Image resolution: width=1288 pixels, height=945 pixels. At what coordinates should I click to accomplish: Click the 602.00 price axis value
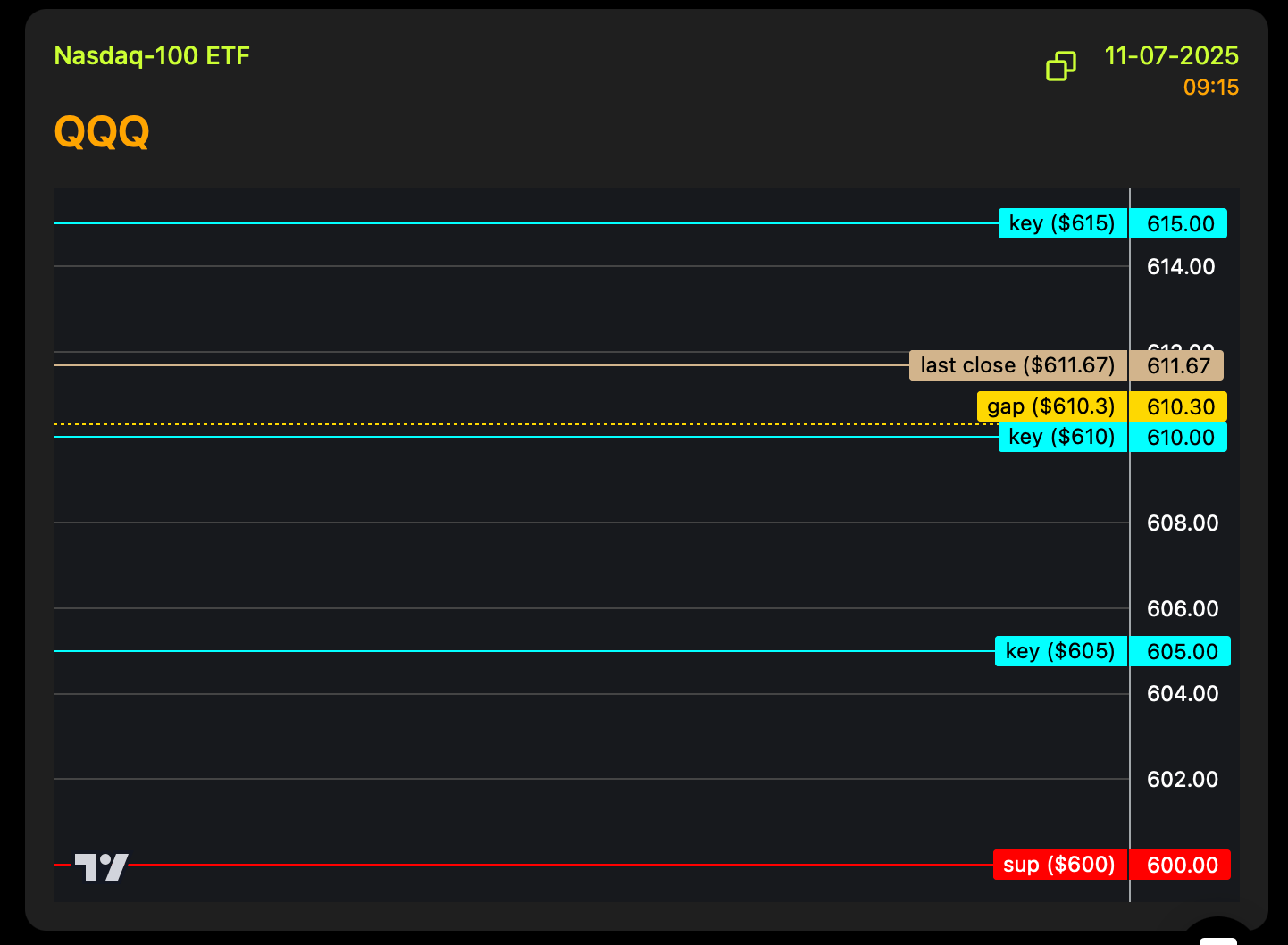tap(1182, 779)
